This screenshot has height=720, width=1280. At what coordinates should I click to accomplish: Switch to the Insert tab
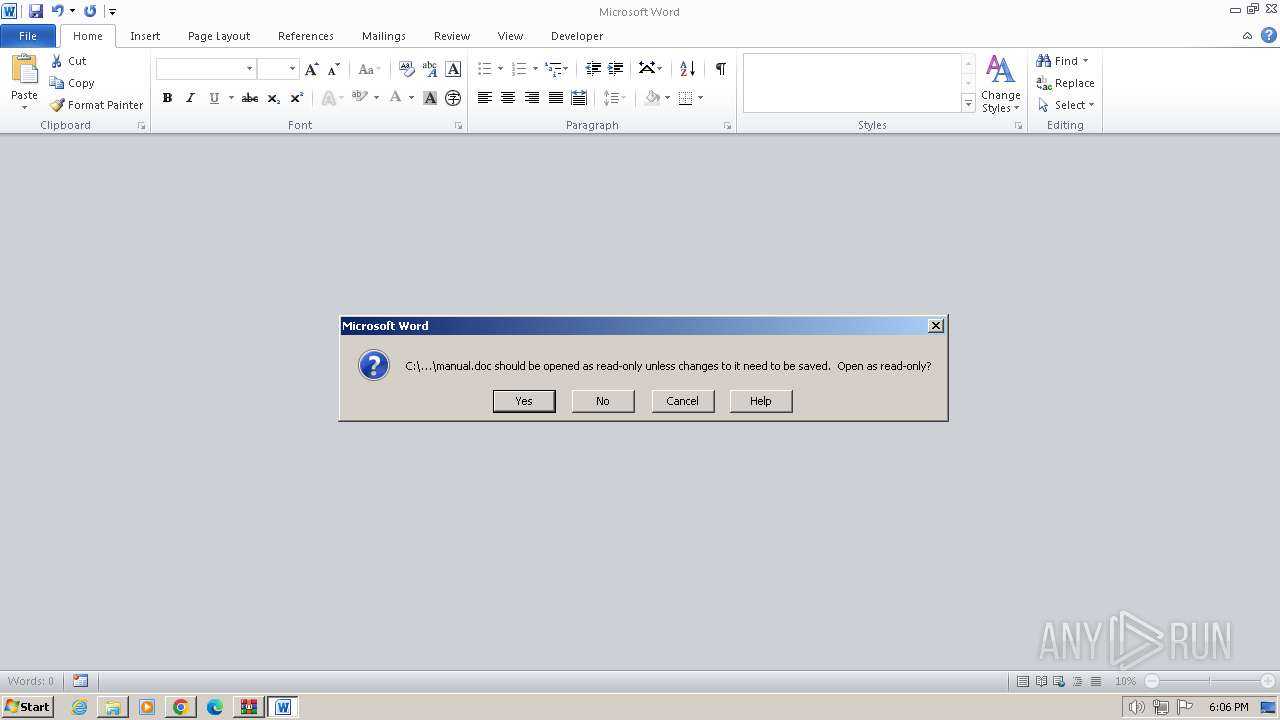[145, 36]
